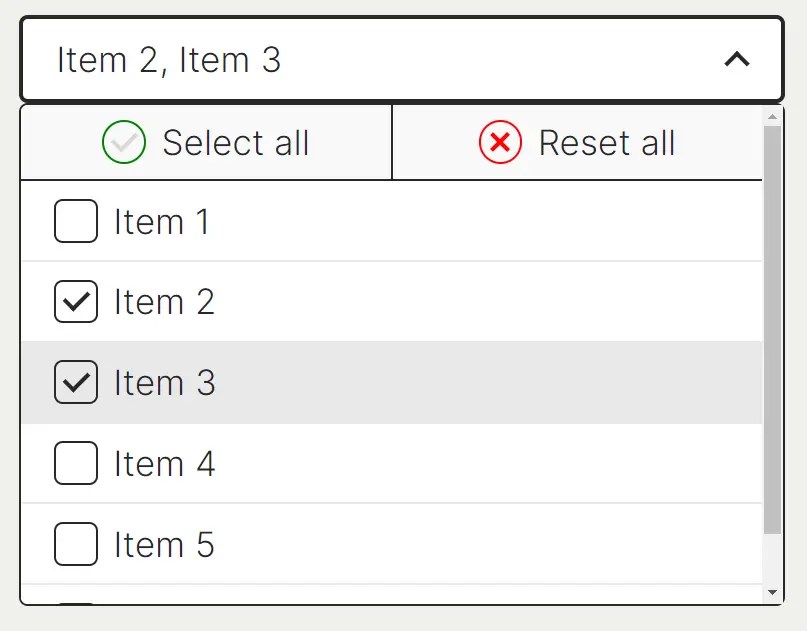Check the Item 5 checkbox
Screen dimensions: 807x631
(76, 544)
